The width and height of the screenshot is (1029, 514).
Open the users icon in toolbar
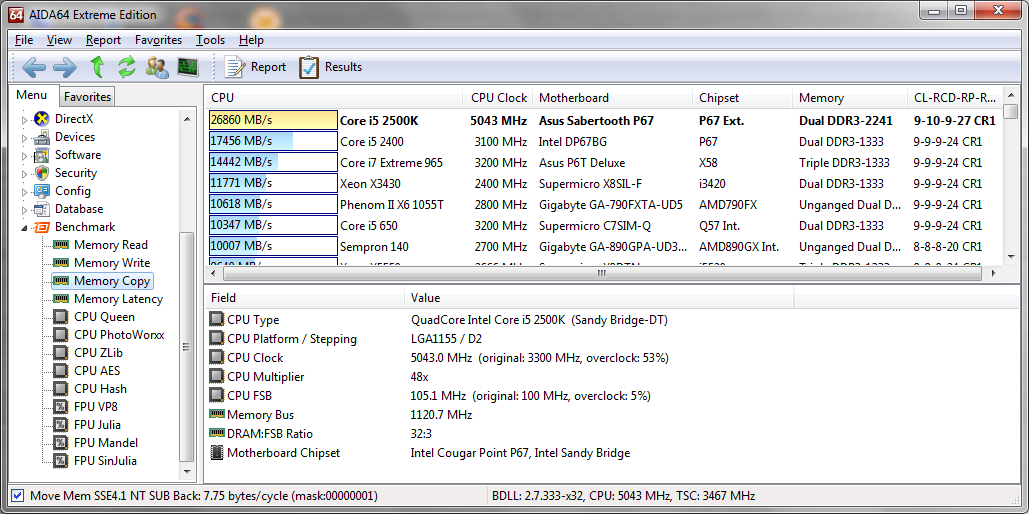pos(158,67)
